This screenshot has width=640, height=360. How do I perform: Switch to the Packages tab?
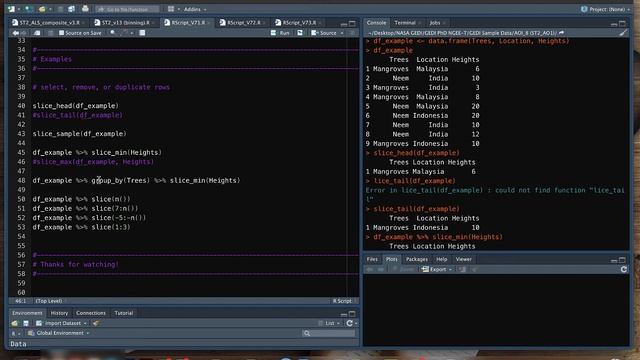point(417,259)
